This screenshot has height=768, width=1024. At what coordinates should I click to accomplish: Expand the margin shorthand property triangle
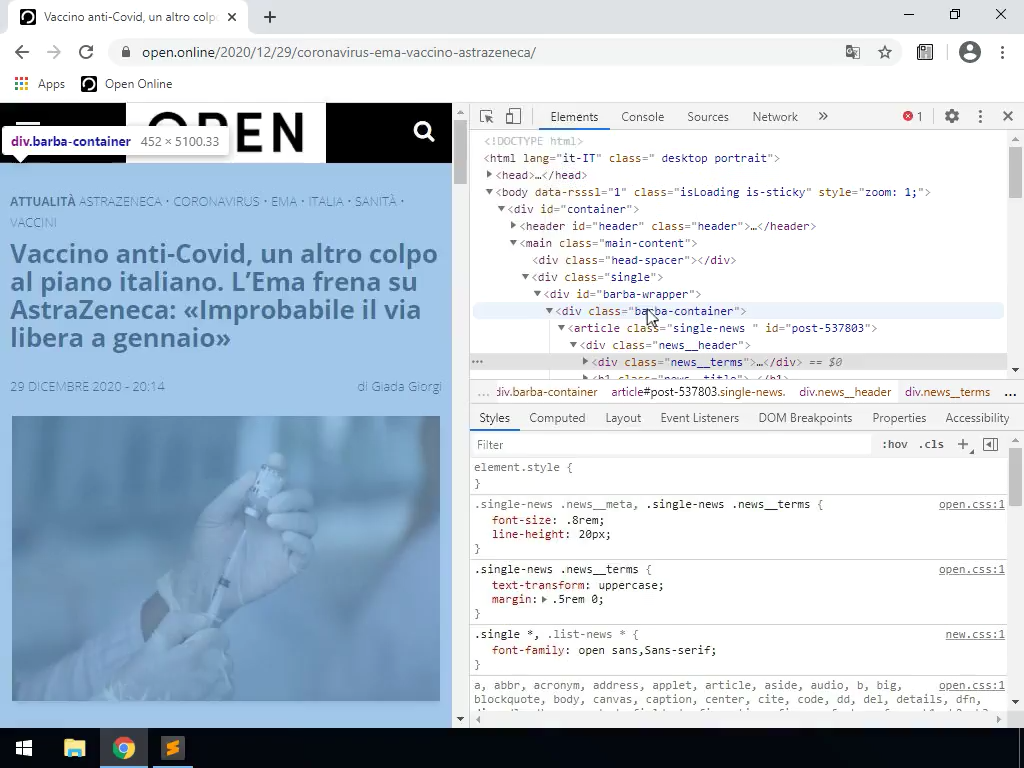(544, 599)
